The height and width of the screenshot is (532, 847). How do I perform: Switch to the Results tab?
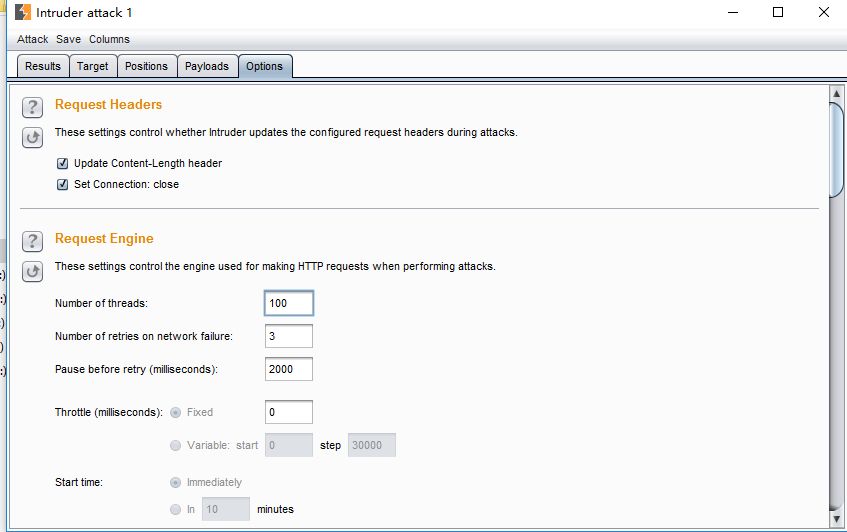click(43, 66)
